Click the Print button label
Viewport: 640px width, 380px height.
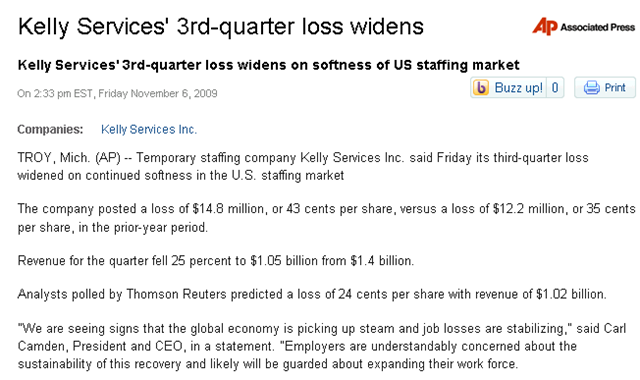(x=615, y=87)
